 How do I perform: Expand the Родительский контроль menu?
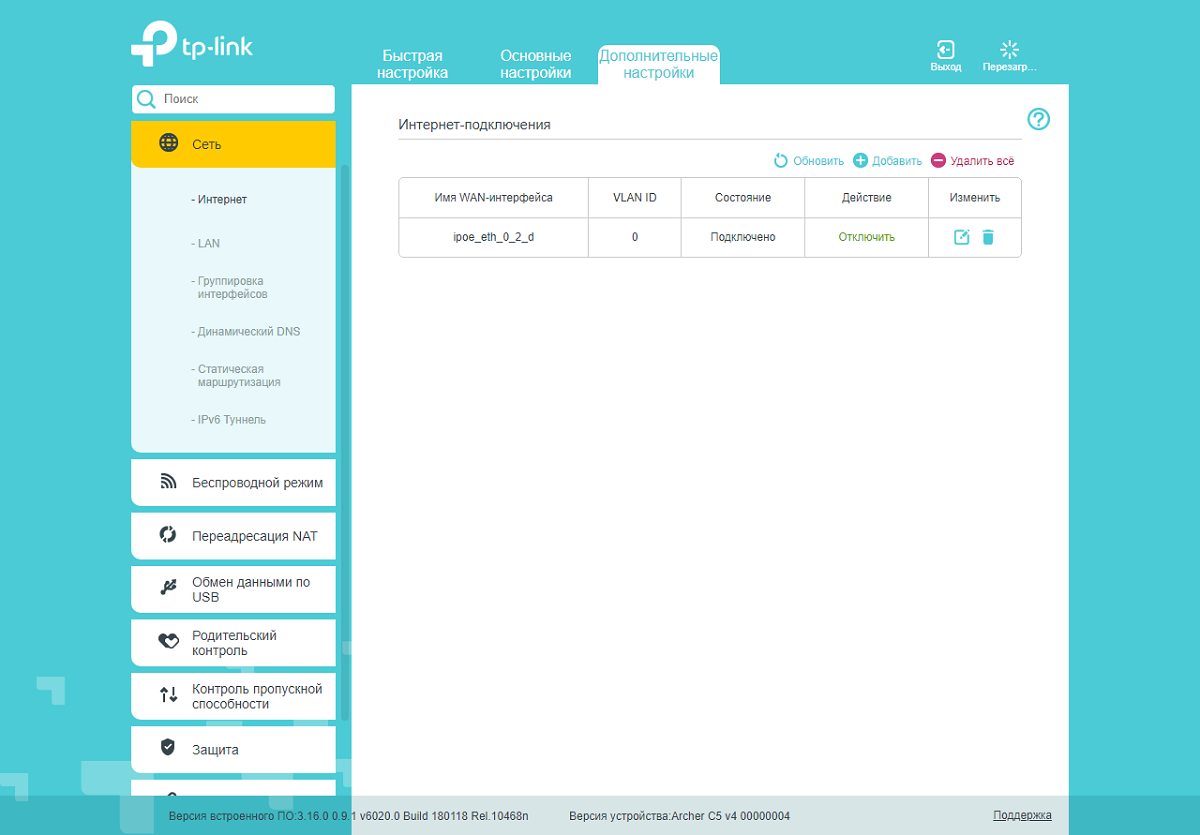[x=233, y=643]
